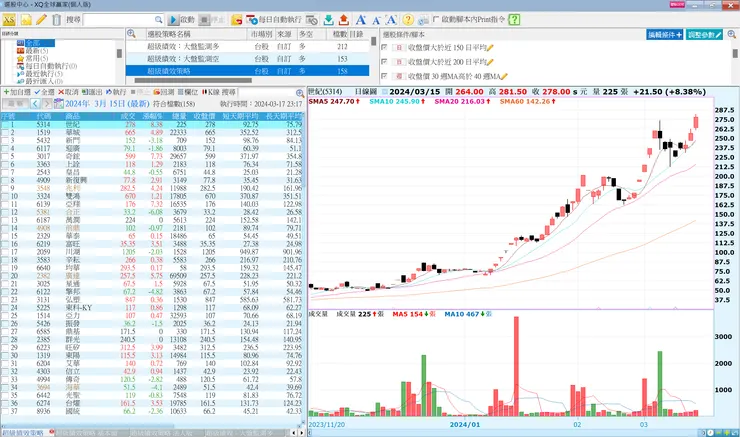Select highlighted strategy 超級績效策略
The image size is (740, 437).
247,71
